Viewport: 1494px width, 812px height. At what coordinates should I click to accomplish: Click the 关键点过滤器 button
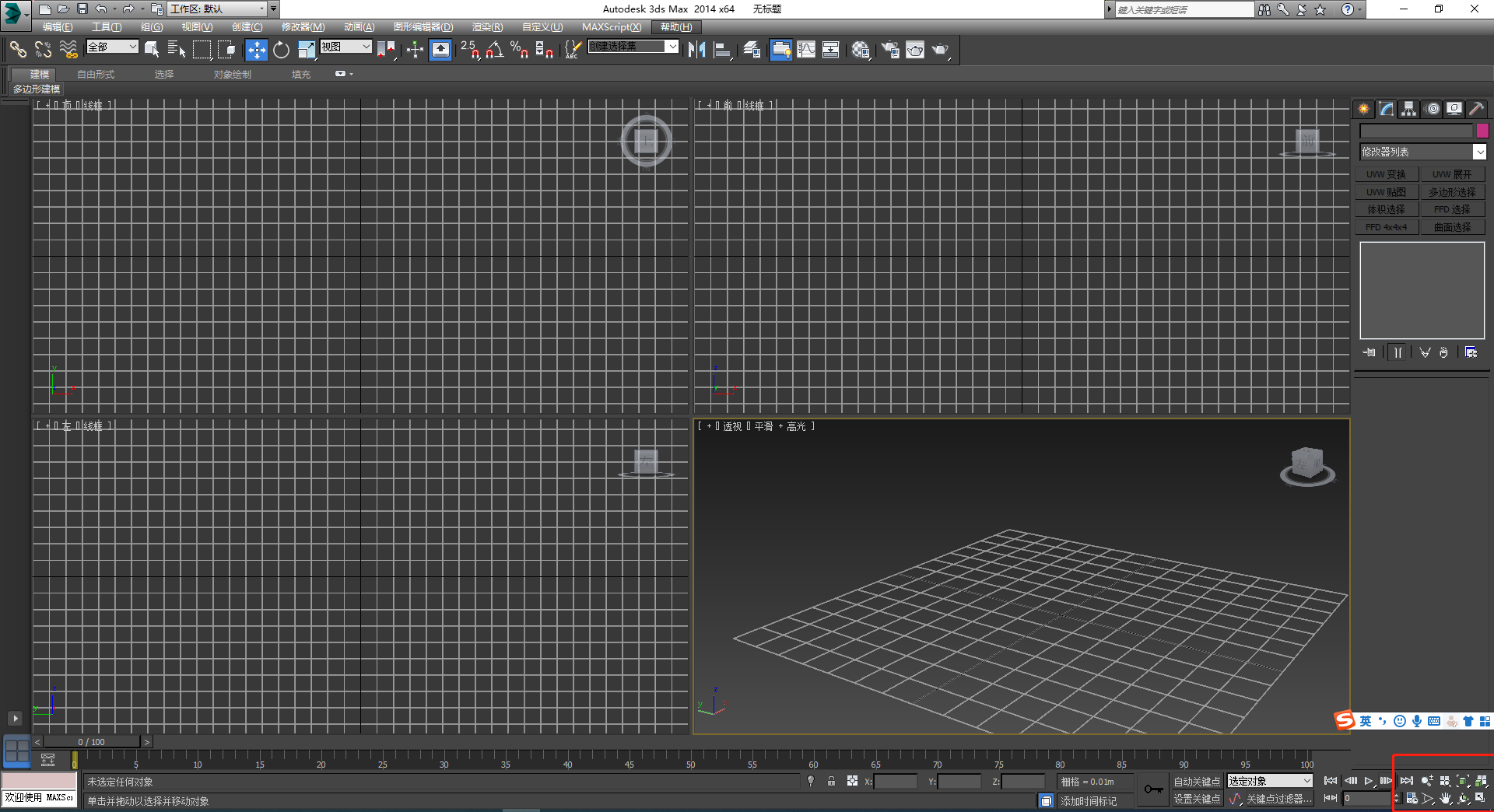[1278, 799]
